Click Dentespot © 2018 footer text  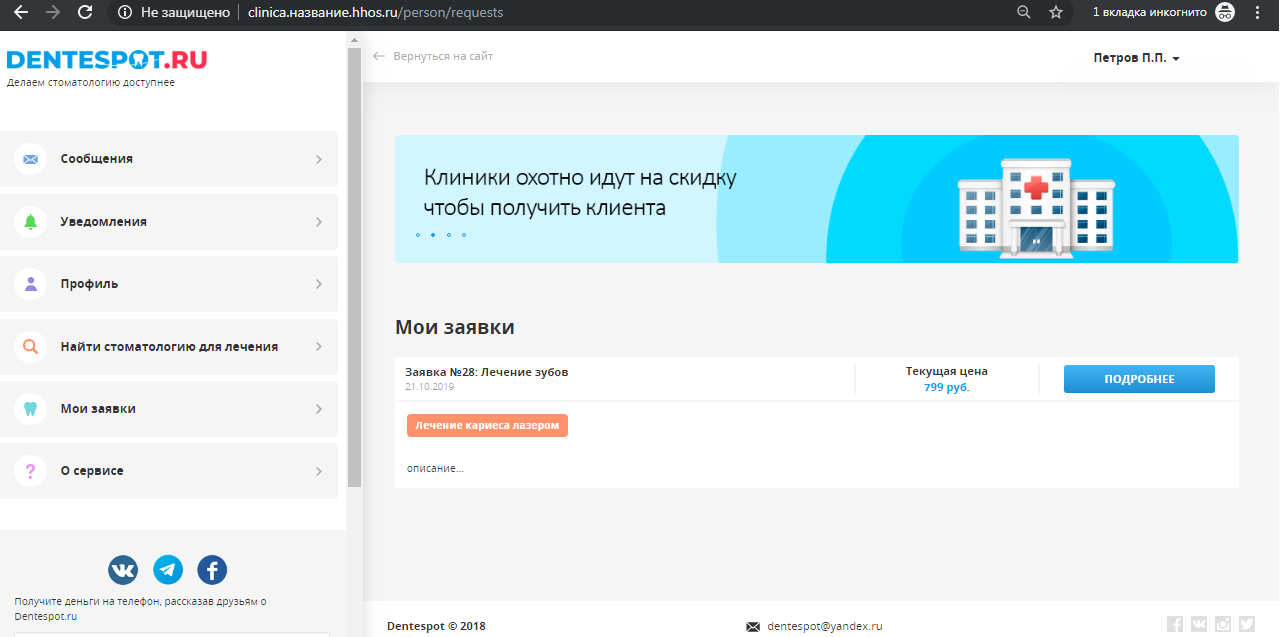pyautogui.click(x=436, y=626)
